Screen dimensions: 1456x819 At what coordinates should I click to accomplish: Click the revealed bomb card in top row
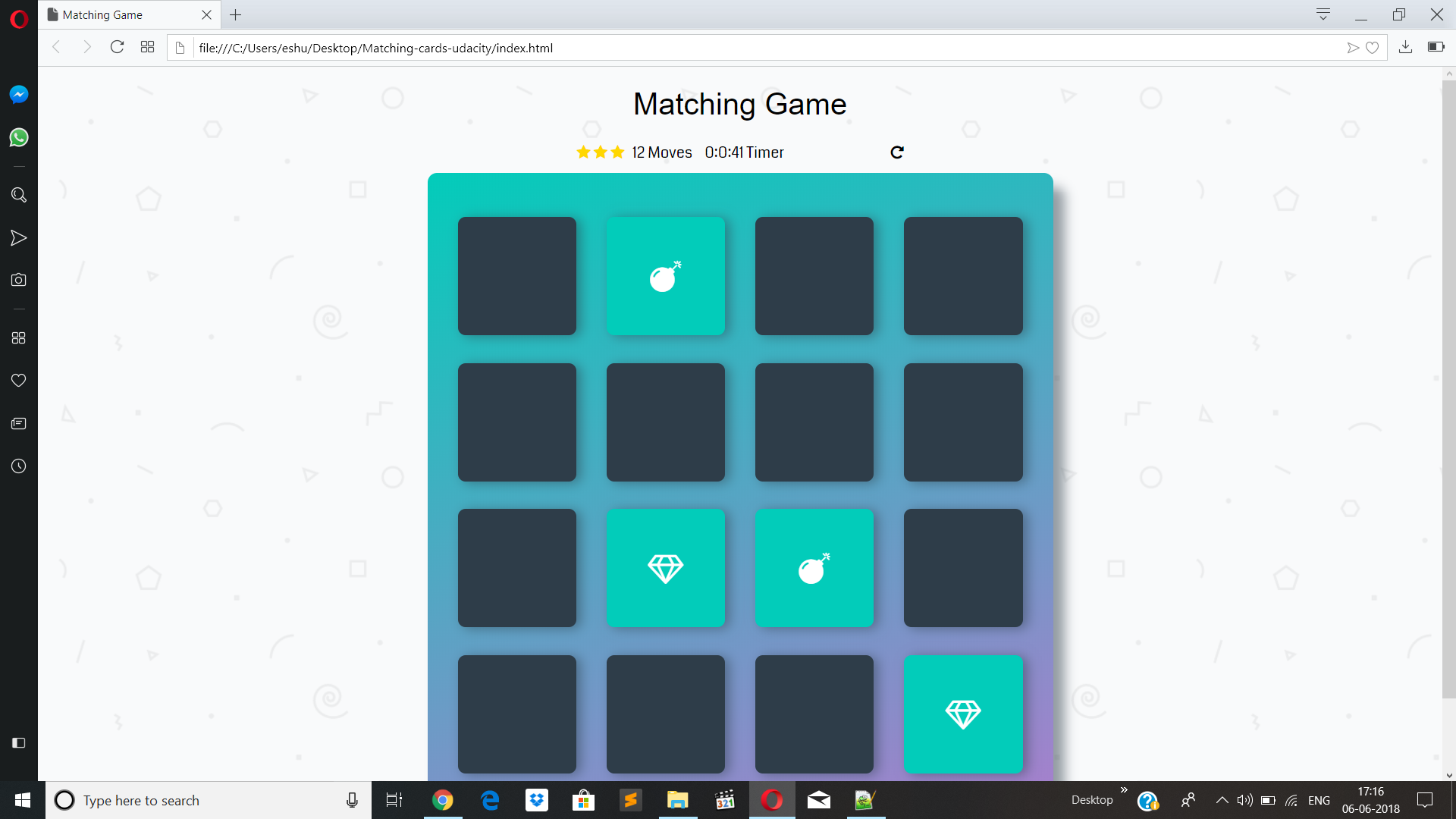click(665, 276)
